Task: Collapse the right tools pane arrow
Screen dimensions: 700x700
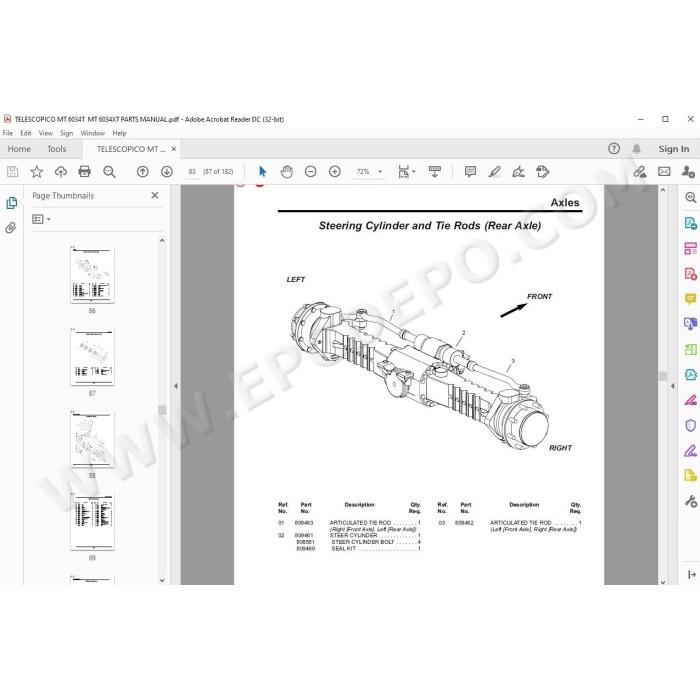Action: pyautogui.click(x=672, y=386)
